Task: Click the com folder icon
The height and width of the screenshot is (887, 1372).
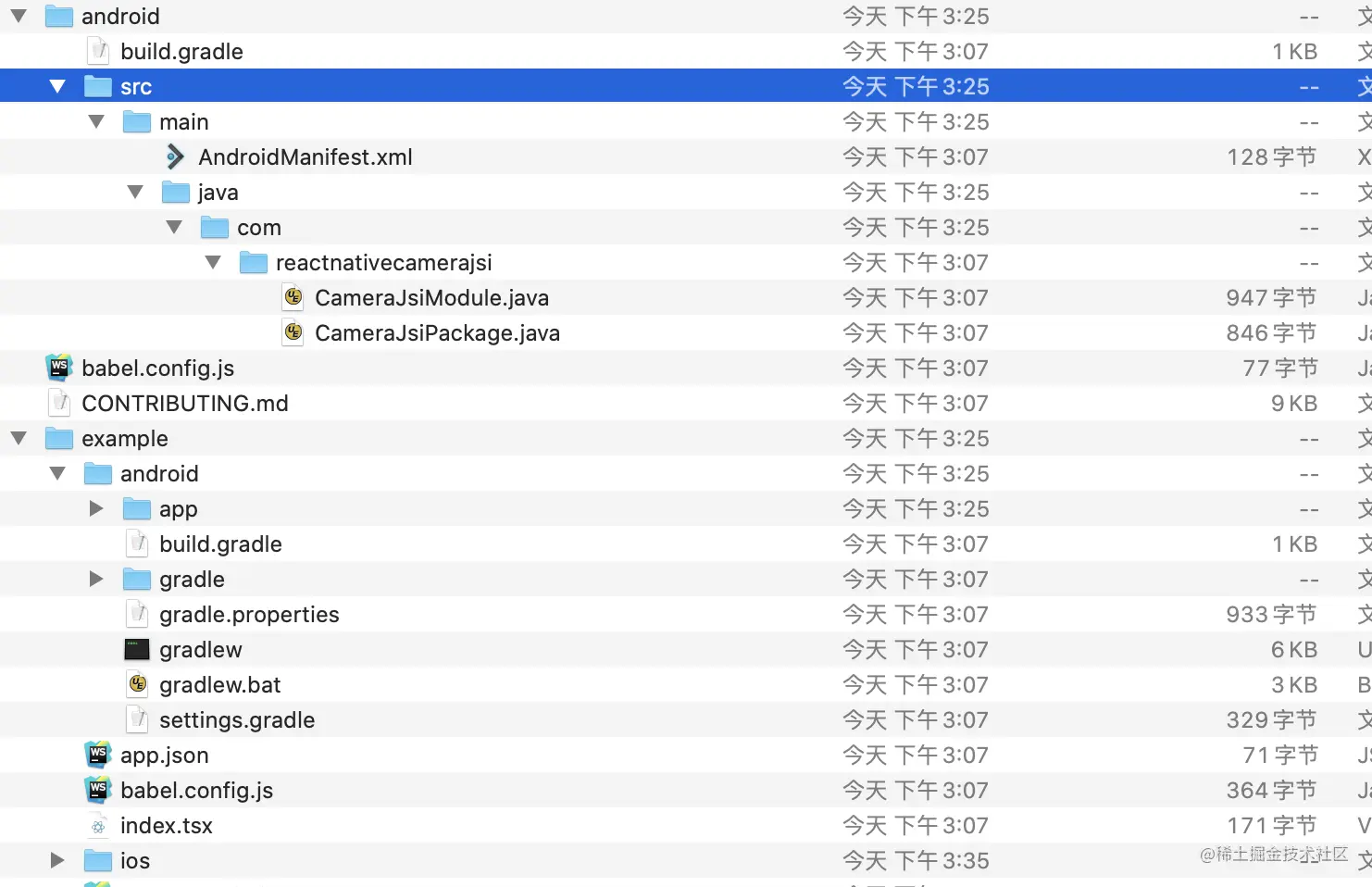Action: (x=215, y=227)
